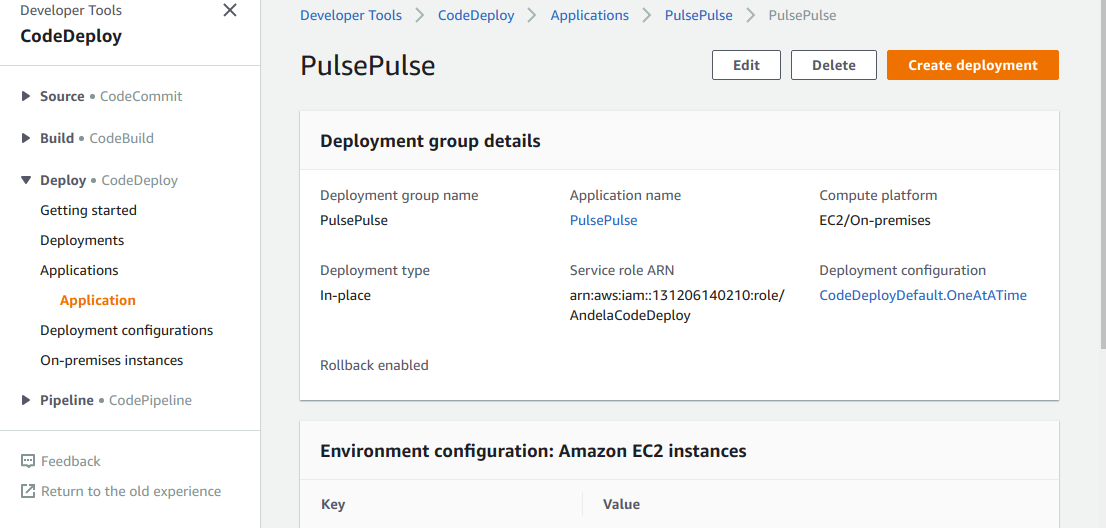Click the Feedback speech bubble icon

coord(28,461)
